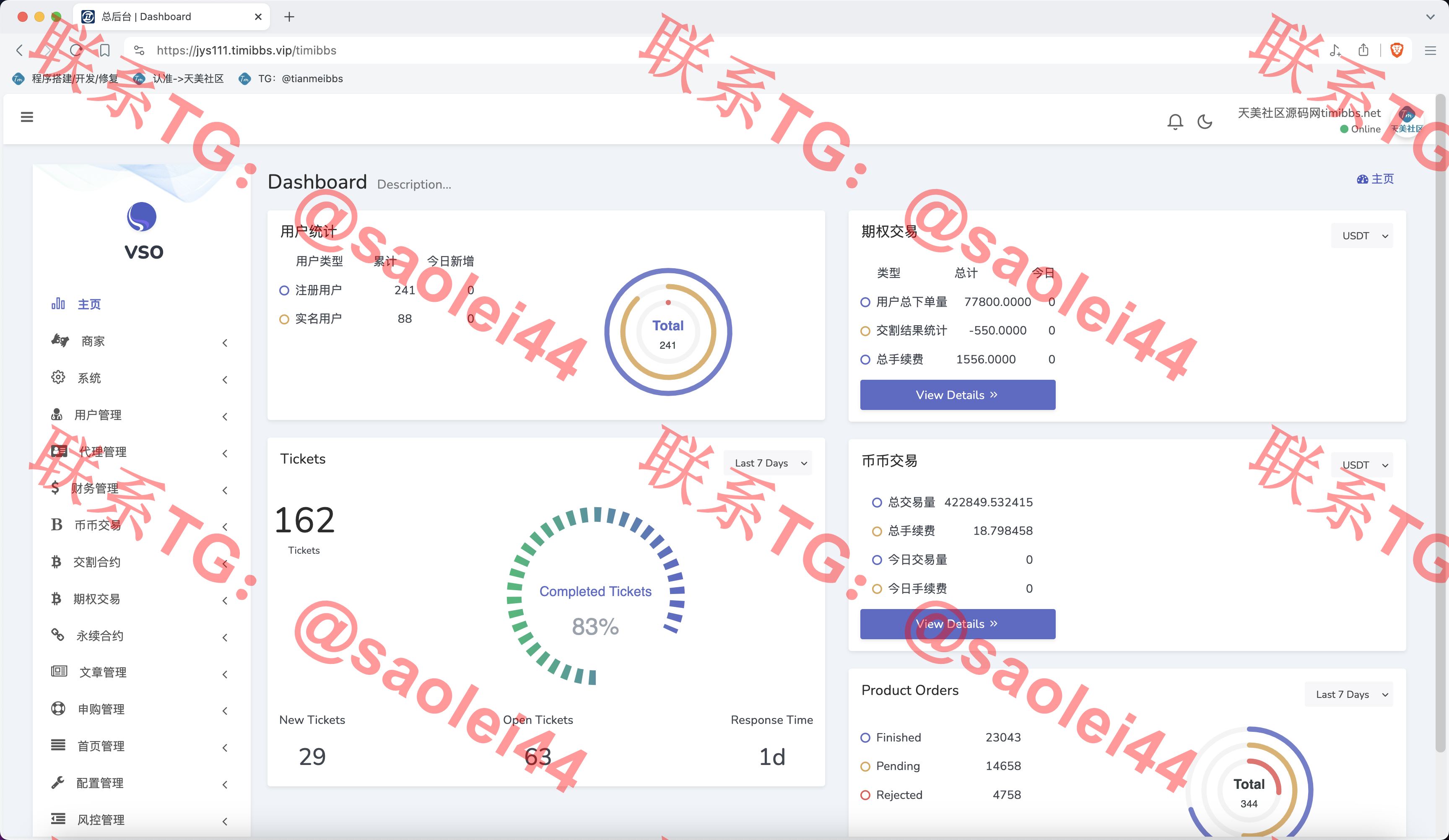Expand the 系统 menu chevron
The image size is (1449, 840).
225,379
